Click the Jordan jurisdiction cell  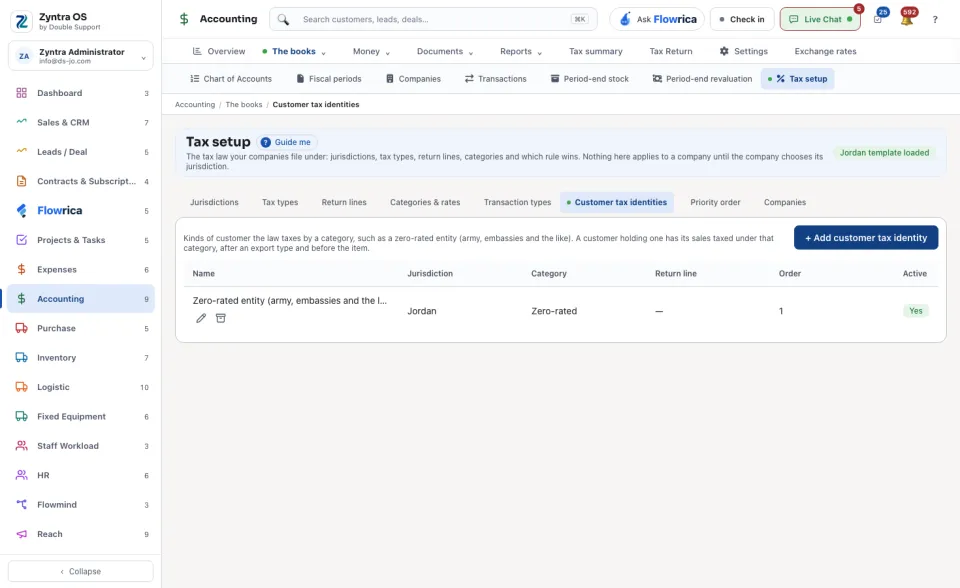422,311
